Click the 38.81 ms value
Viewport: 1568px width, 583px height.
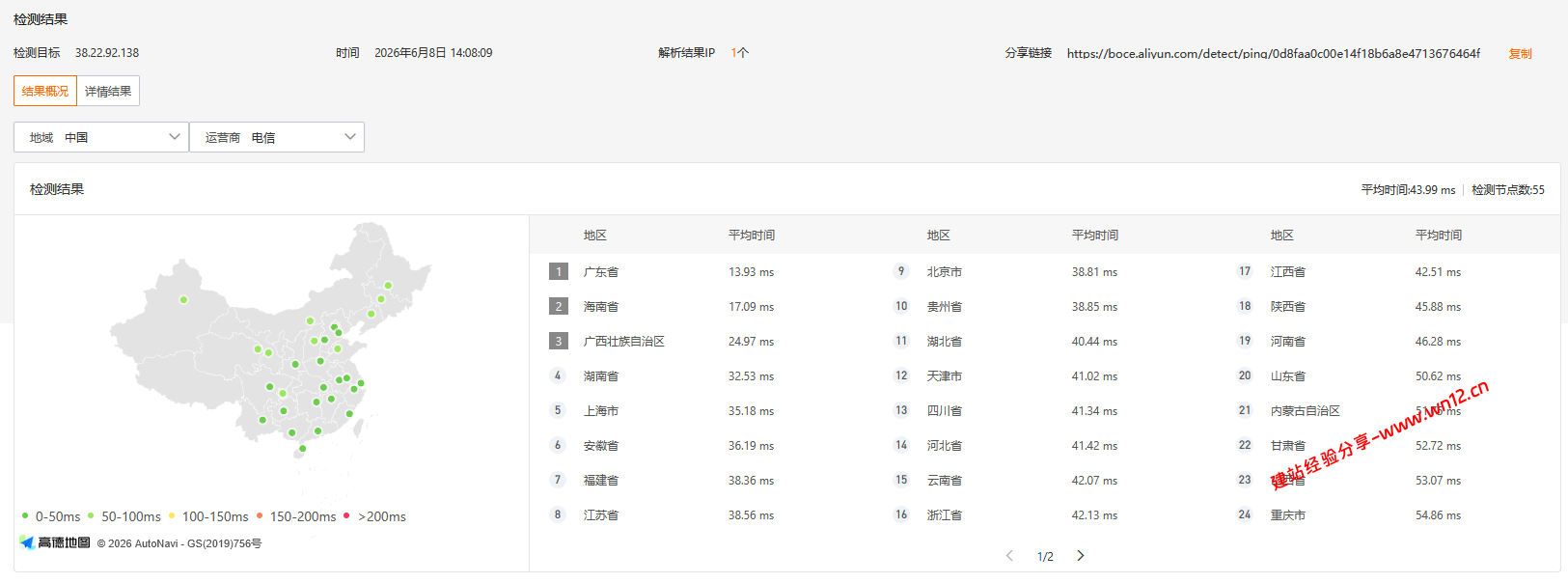1094,272
